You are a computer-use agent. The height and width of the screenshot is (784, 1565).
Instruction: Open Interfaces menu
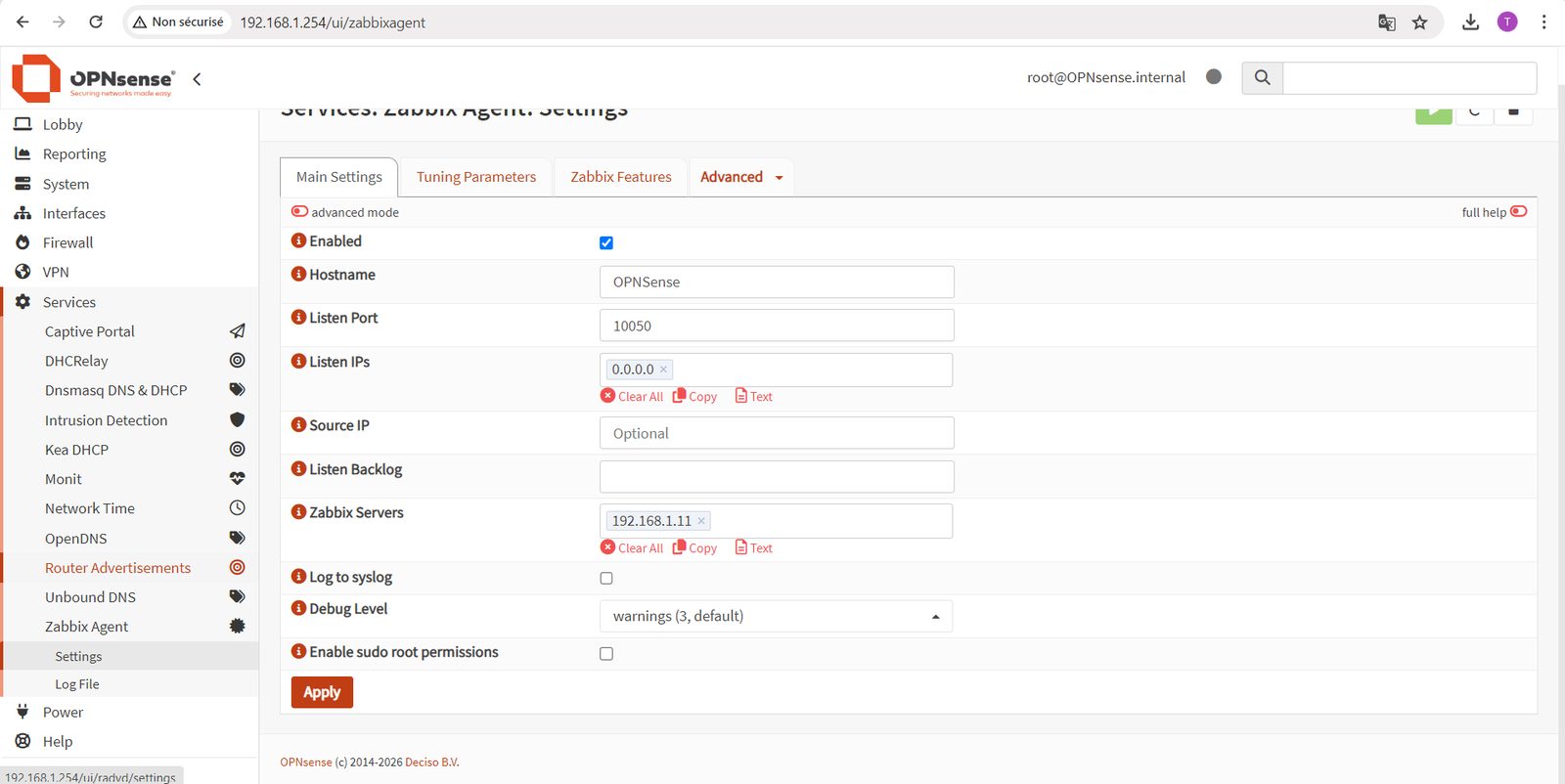click(73, 213)
